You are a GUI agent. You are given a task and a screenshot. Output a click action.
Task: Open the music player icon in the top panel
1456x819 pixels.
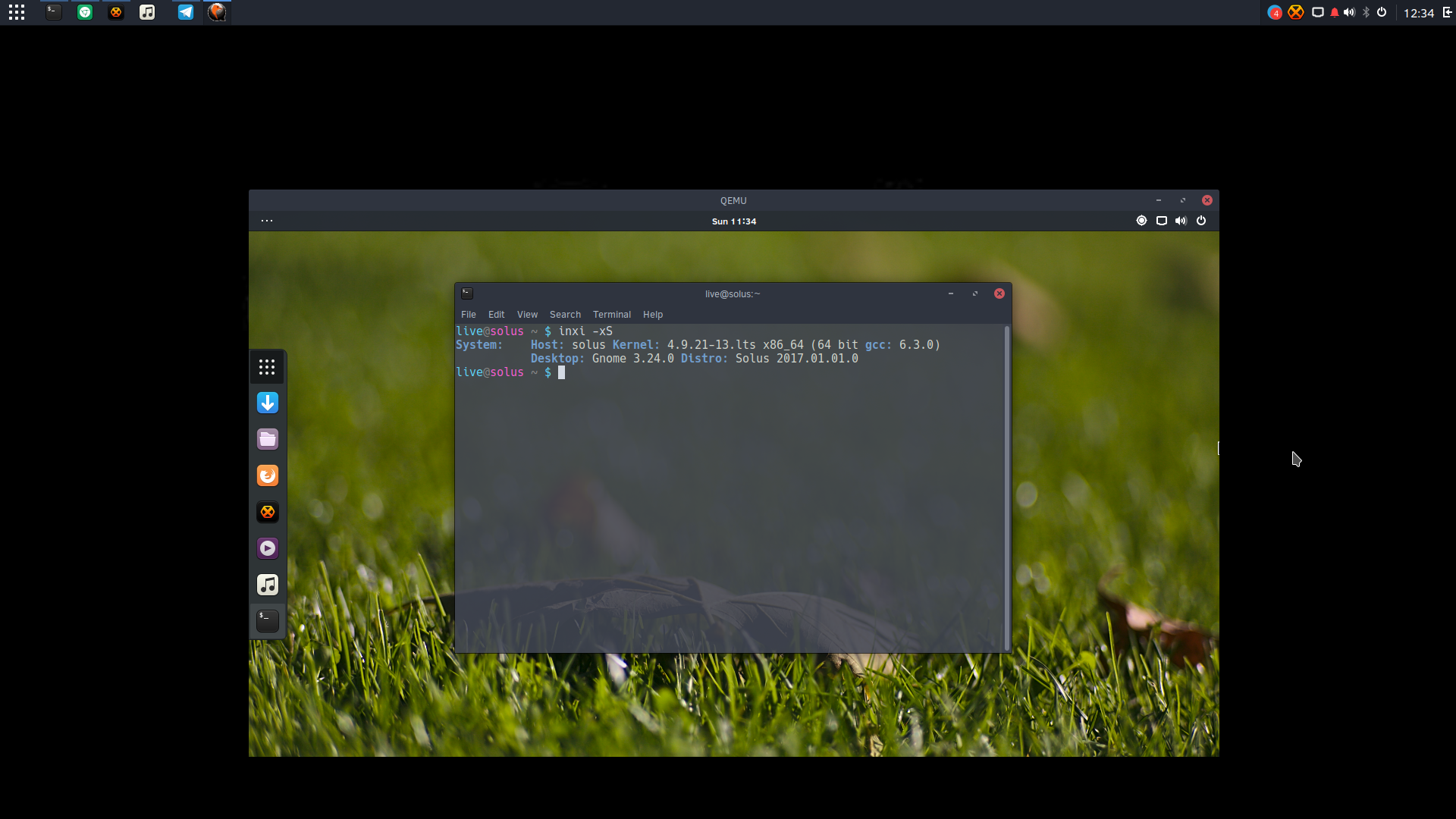click(147, 12)
